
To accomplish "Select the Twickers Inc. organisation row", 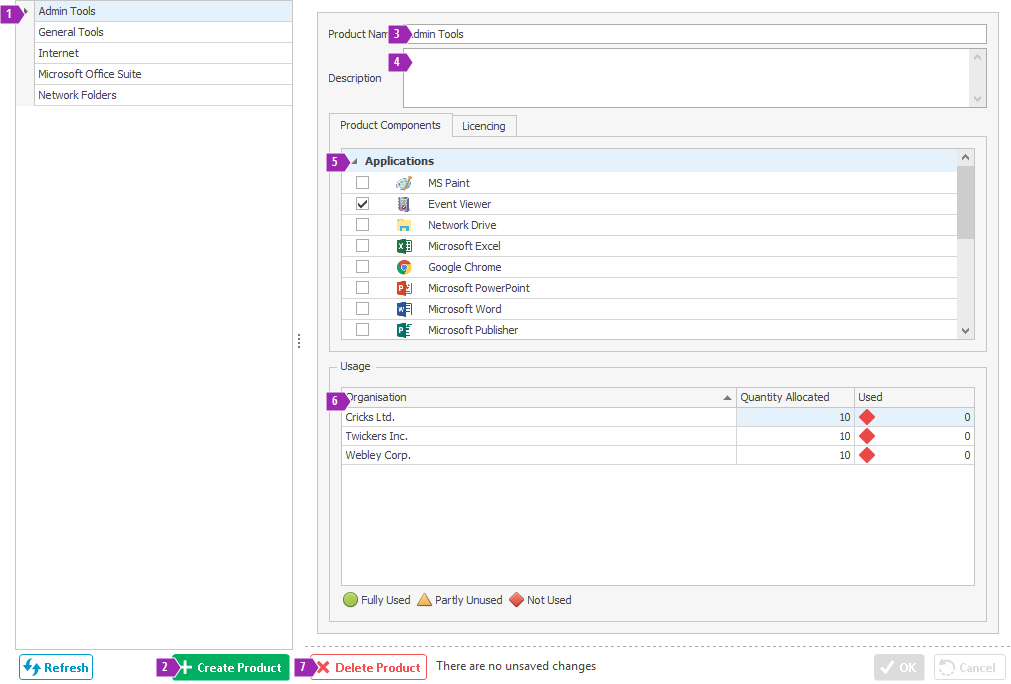I will click(x=658, y=436).
